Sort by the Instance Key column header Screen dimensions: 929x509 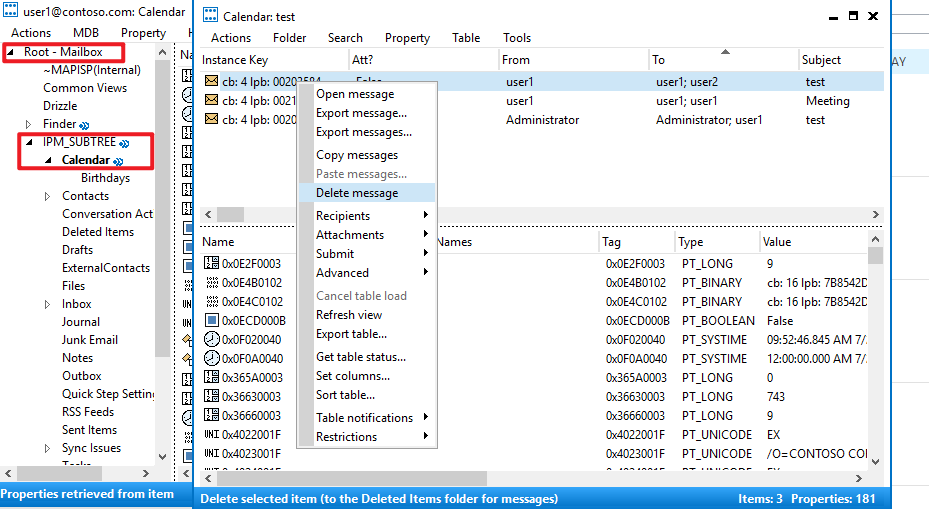click(x=274, y=60)
